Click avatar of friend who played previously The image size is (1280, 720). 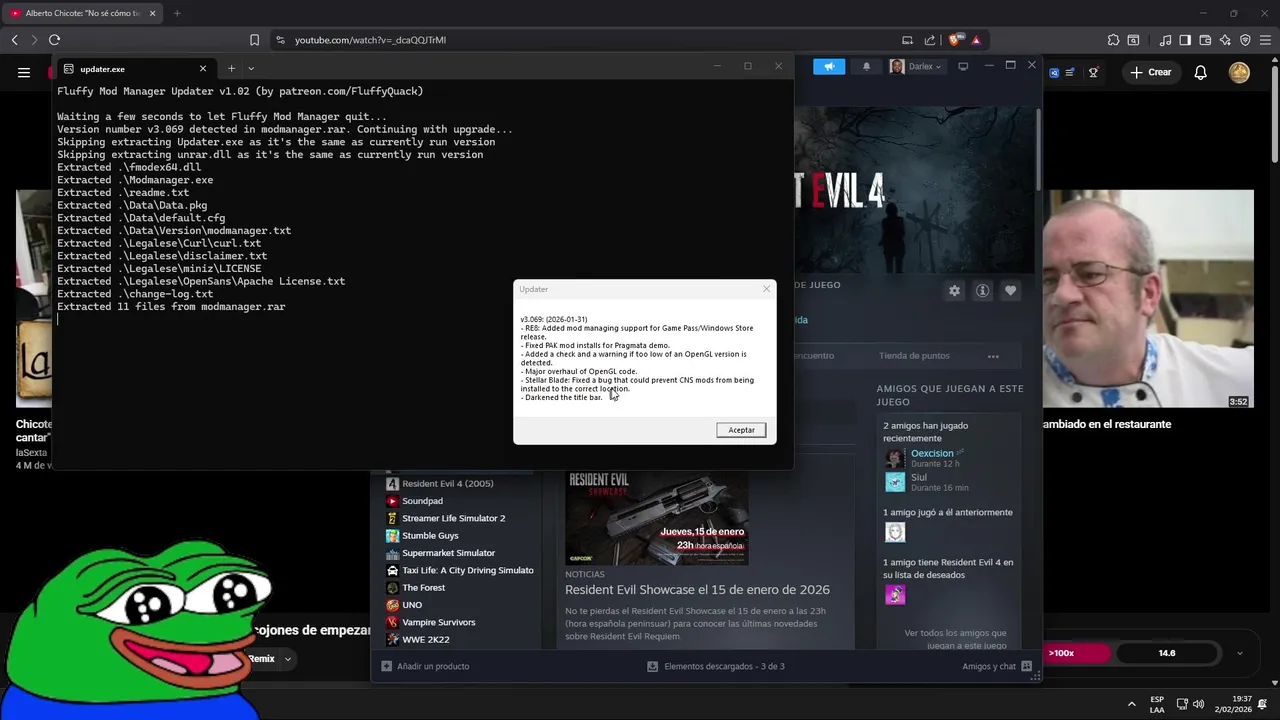coord(895,533)
